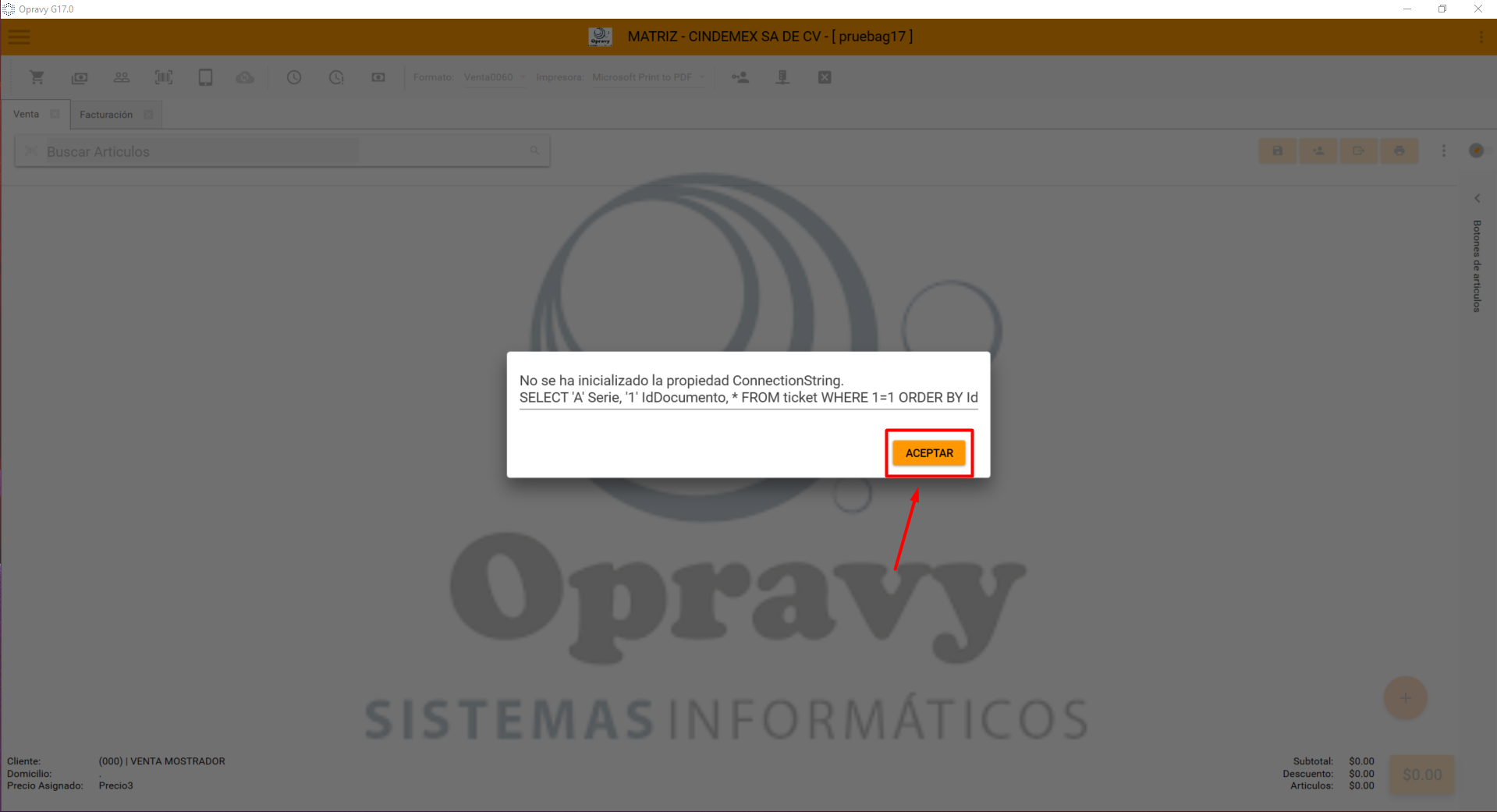The height and width of the screenshot is (812, 1497).
Task: Minimize the Opravy G17.0 window
Action: point(1407,9)
